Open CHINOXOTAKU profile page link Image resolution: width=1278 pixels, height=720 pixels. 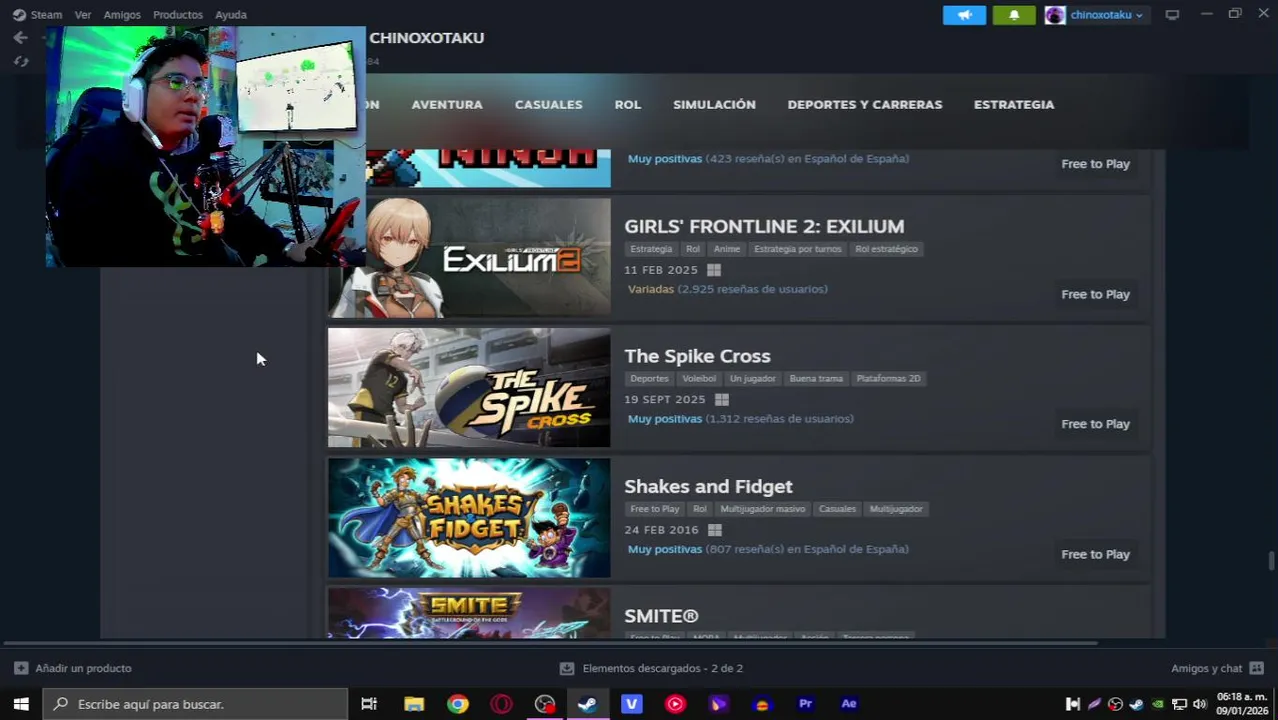point(426,38)
